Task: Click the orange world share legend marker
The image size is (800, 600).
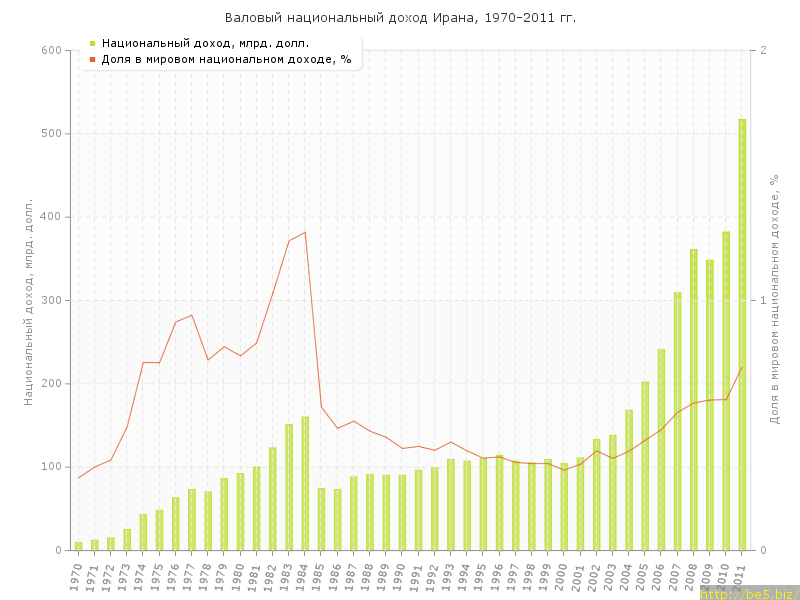Action: tap(92, 59)
